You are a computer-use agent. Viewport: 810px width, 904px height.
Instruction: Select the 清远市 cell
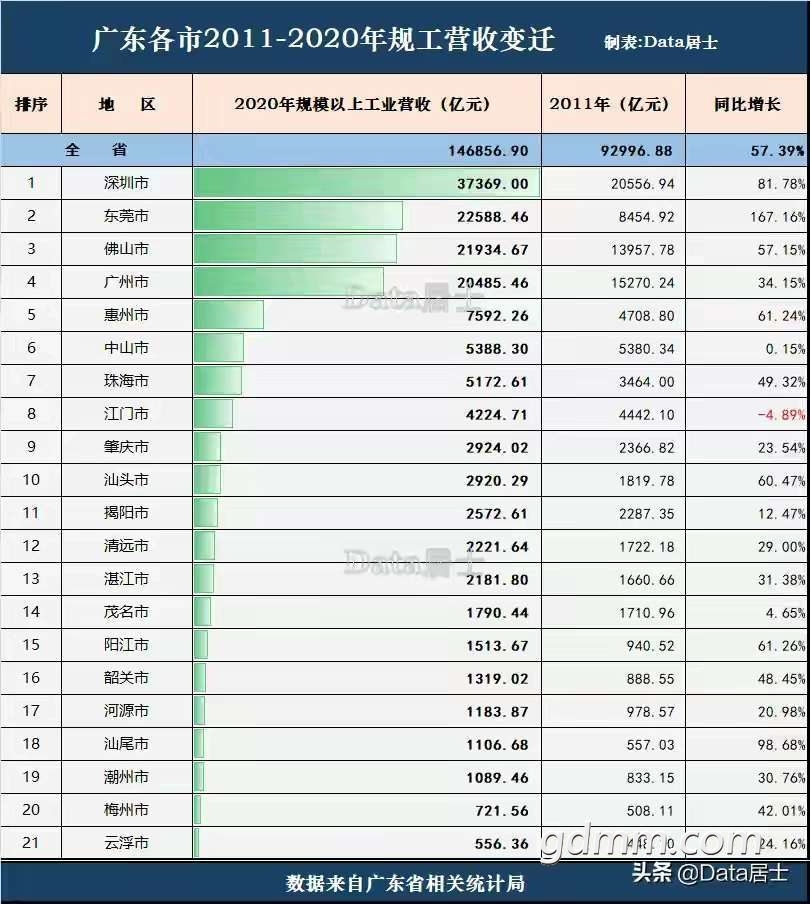[x=126, y=545]
